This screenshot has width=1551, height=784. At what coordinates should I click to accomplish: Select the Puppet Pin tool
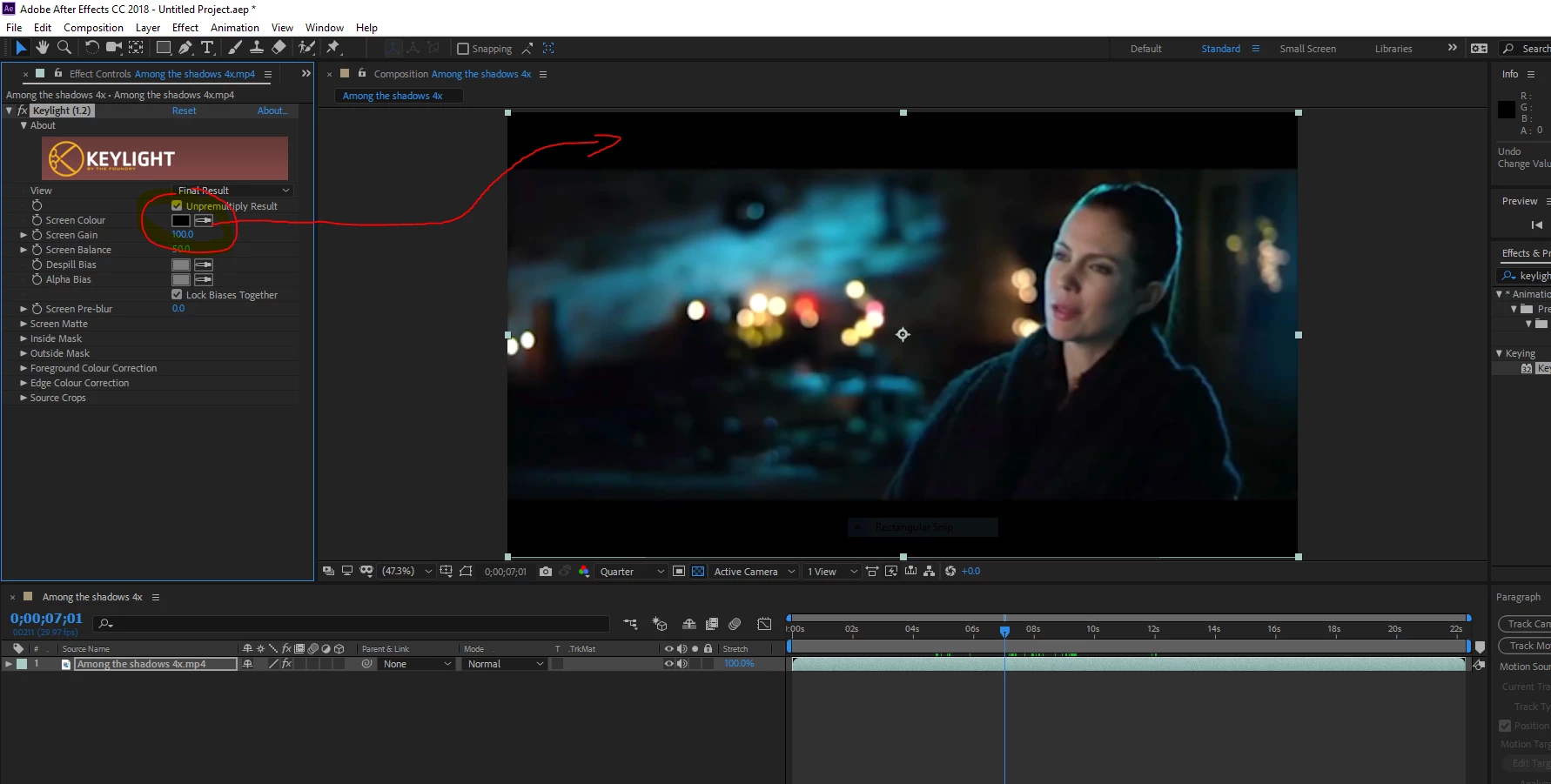point(333,48)
